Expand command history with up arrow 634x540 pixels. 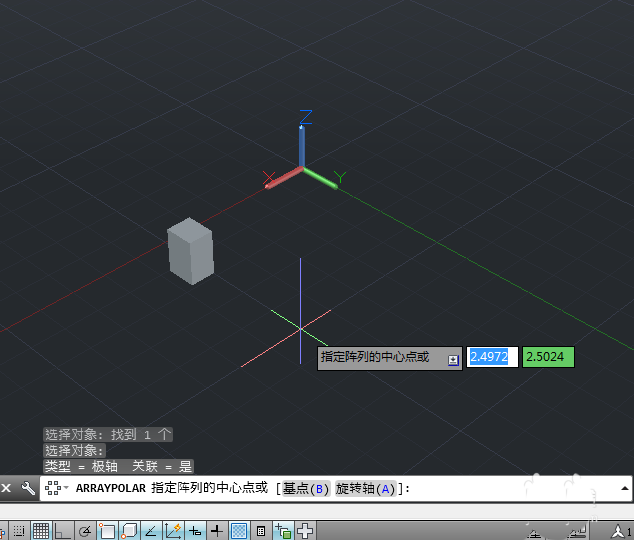[624, 488]
